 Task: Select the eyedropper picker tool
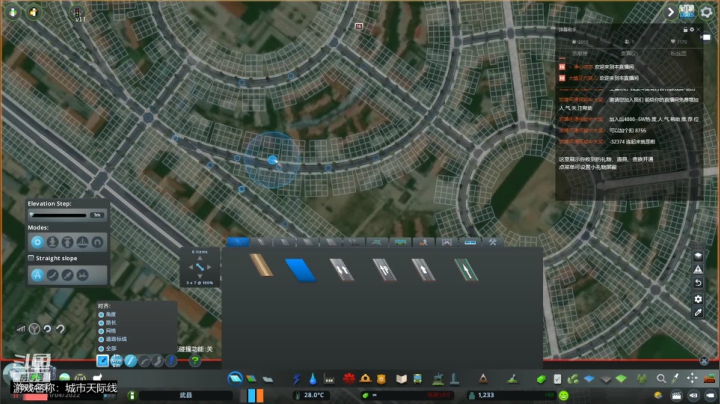click(675, 378)
